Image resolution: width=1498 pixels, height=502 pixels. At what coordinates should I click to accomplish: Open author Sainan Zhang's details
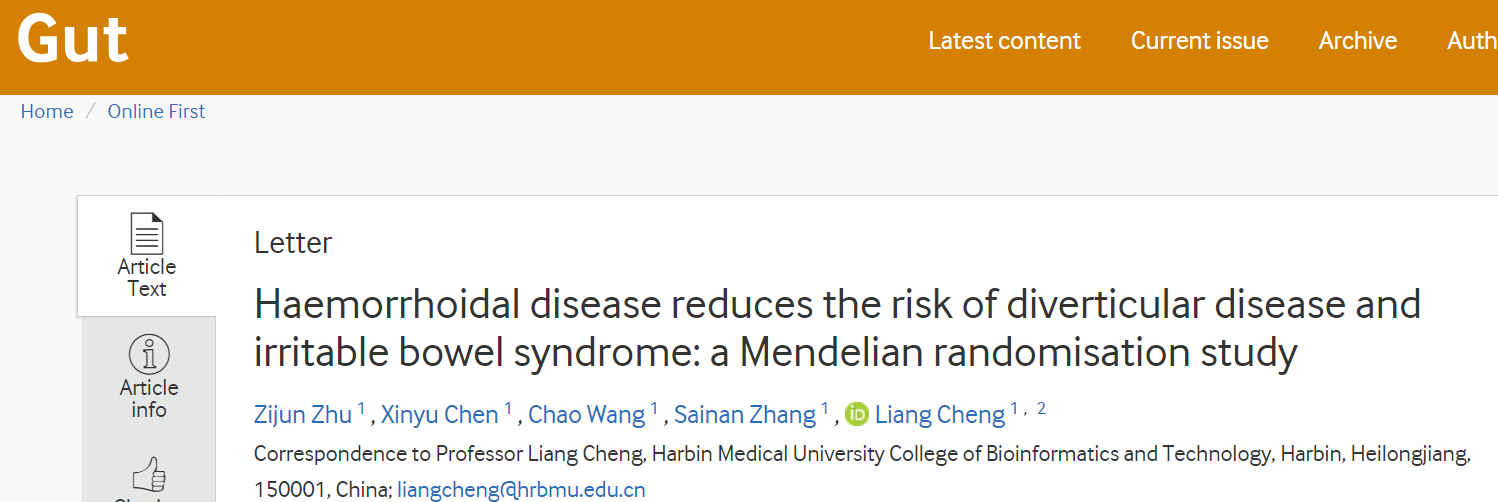745,415
